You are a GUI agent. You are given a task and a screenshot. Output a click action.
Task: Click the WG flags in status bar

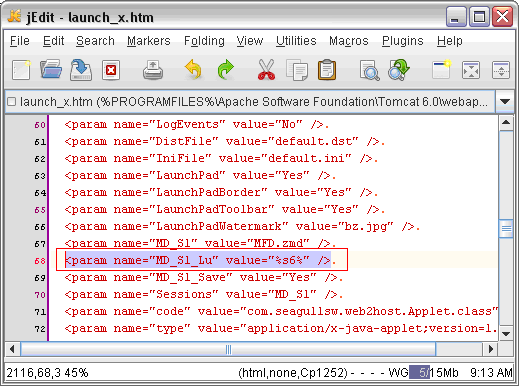coord(398,372)
